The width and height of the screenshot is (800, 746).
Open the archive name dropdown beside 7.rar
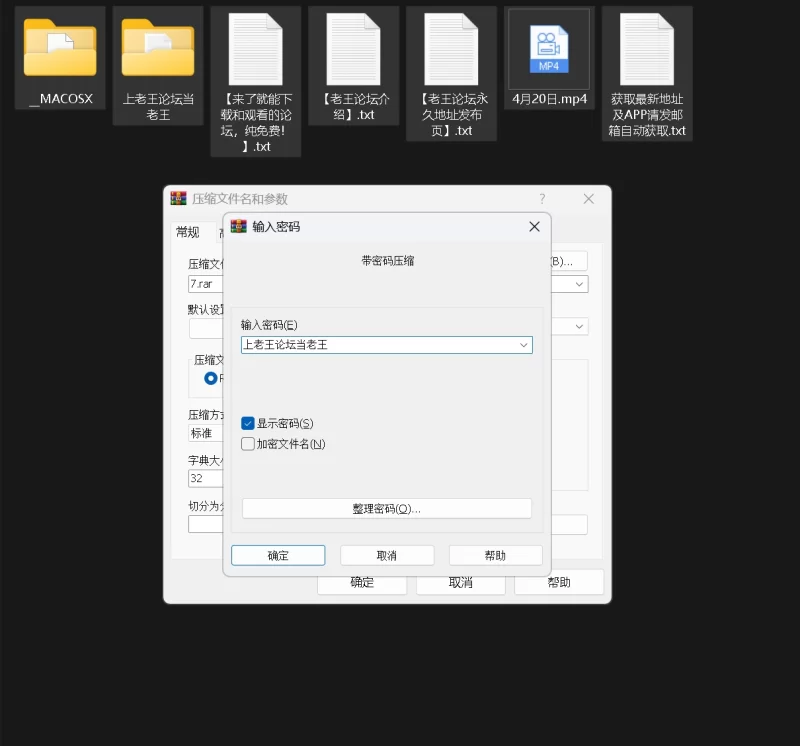tap(579, 284)
